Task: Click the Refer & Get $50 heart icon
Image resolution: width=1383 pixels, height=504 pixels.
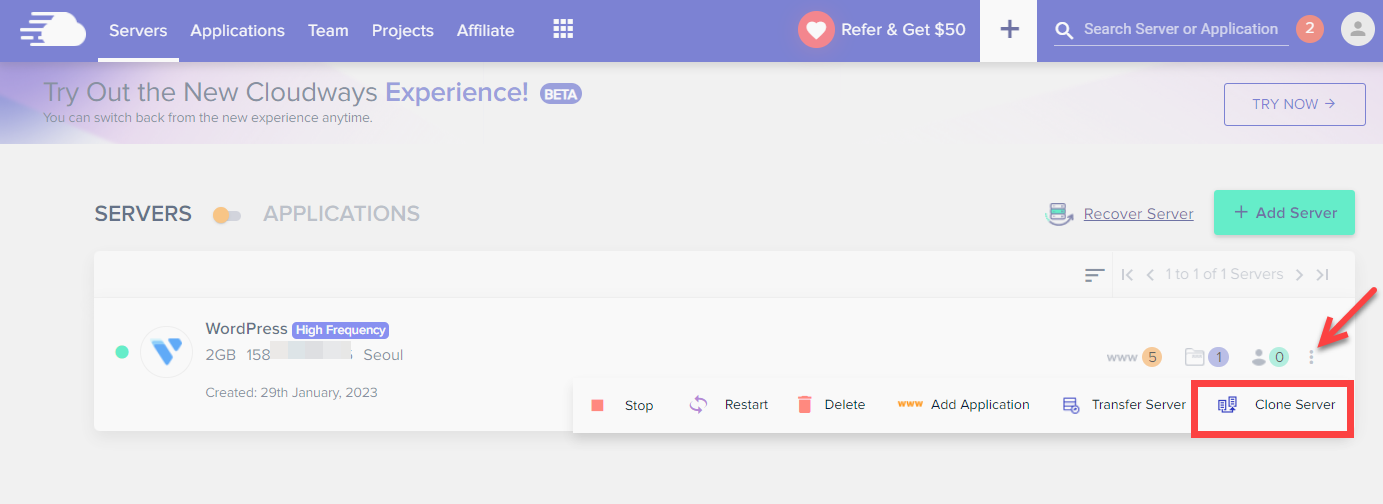Action: [x=816, y=30]
